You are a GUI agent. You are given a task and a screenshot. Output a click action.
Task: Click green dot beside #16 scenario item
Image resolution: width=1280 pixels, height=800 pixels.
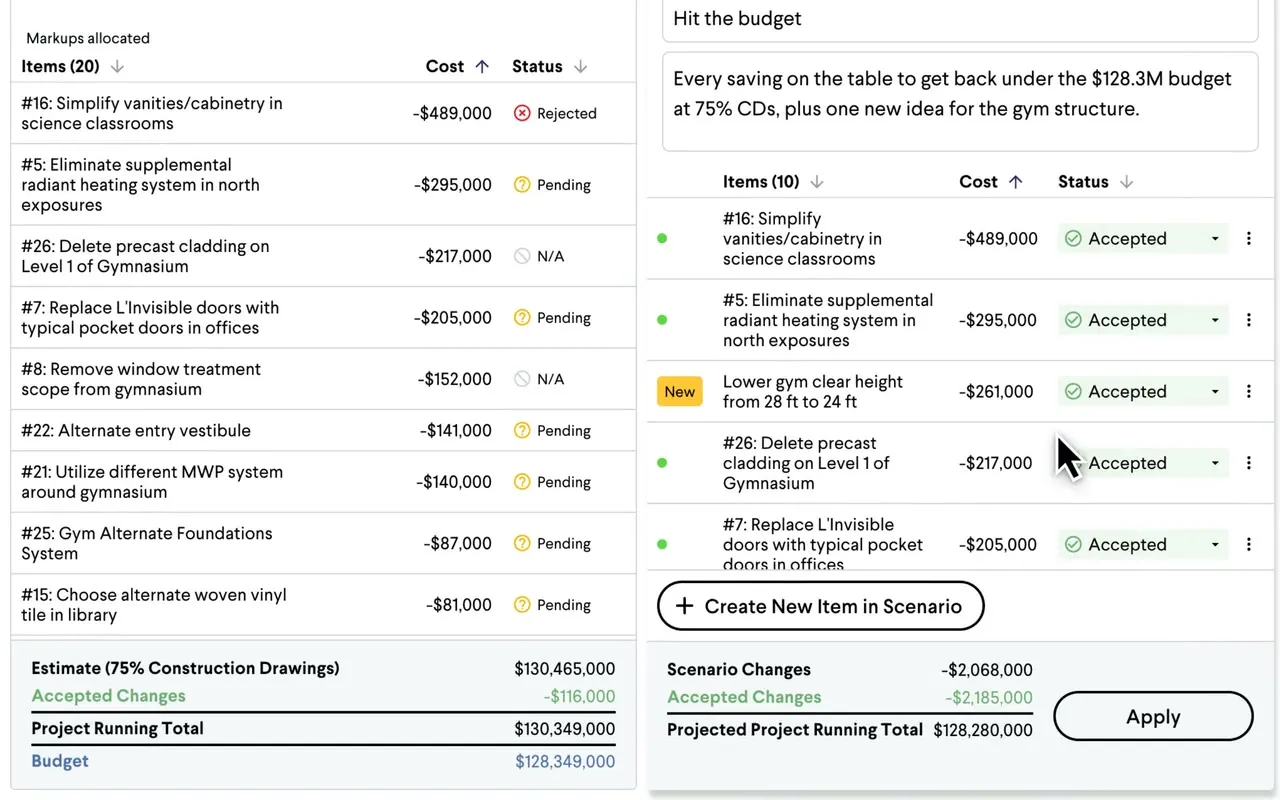[662, 239]
